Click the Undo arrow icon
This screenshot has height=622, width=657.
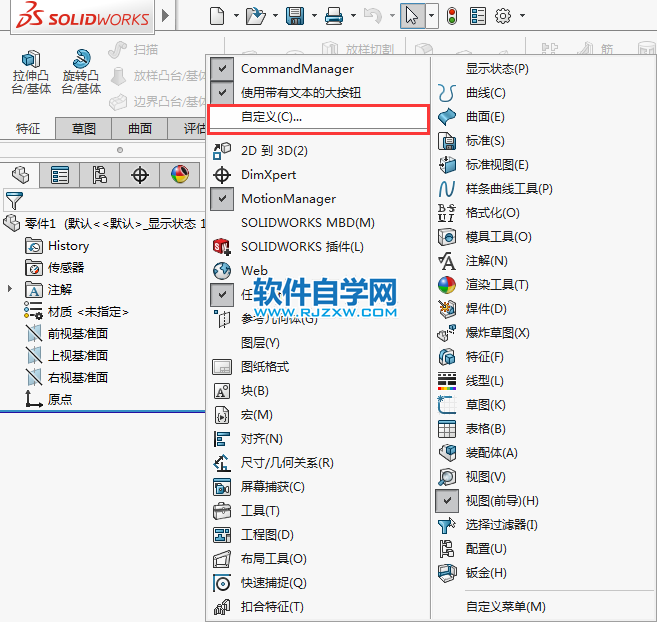[x=373, y=16]
